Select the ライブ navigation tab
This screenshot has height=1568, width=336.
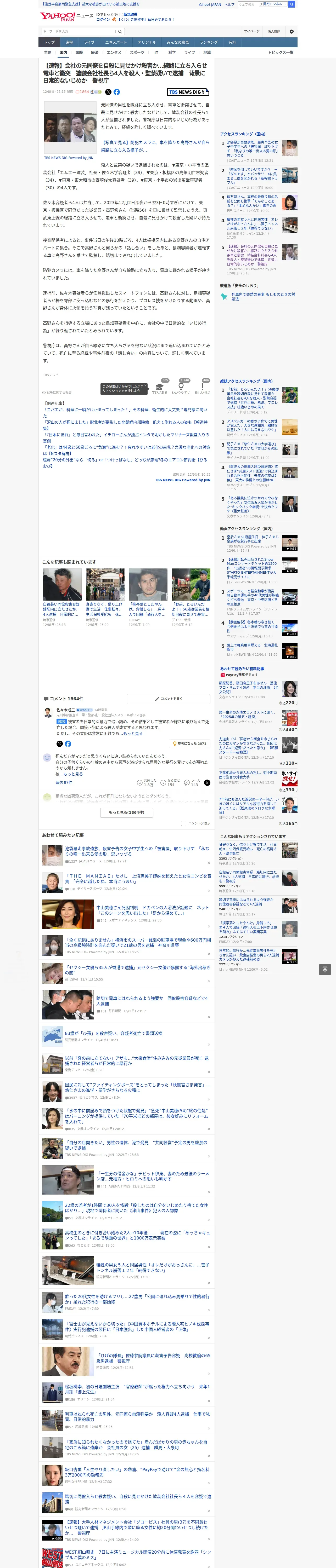(x=89, y=43)
